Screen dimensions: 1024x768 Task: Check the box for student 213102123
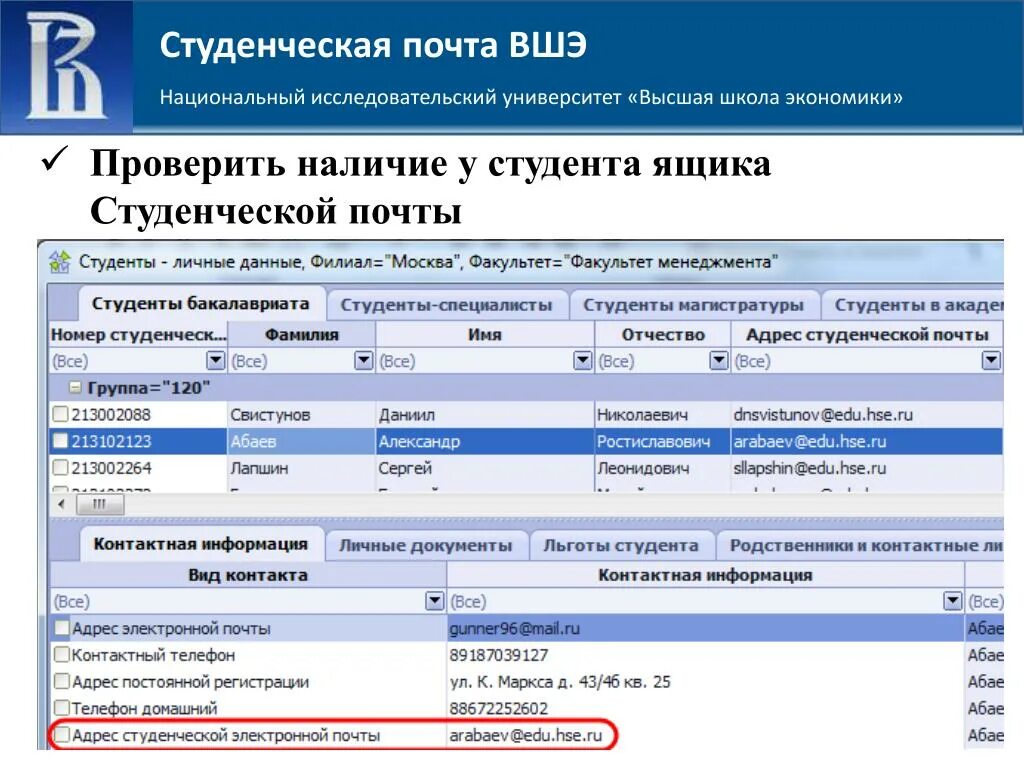pyautogui.click(x=60, y=441)
